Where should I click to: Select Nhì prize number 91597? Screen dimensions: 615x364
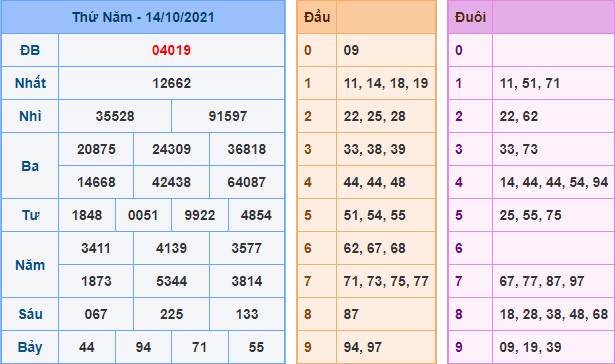click(228, 116)
